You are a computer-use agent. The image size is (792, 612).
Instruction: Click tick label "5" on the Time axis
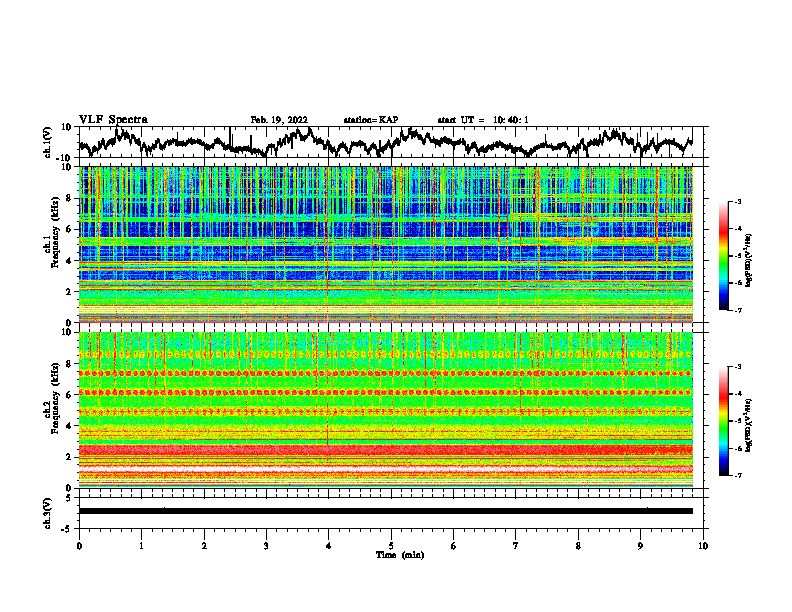pyautogui.click(x=391, y=546)
